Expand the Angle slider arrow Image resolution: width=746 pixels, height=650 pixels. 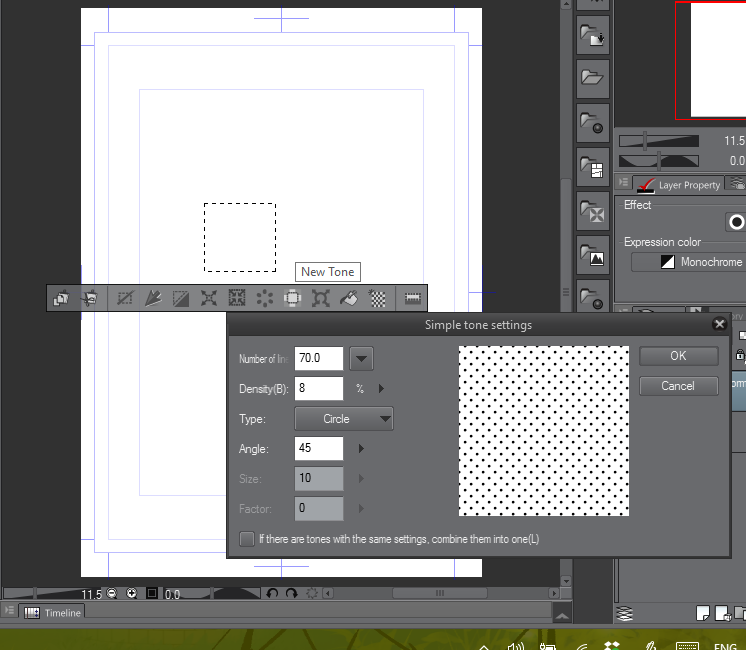tap(360, 449)
